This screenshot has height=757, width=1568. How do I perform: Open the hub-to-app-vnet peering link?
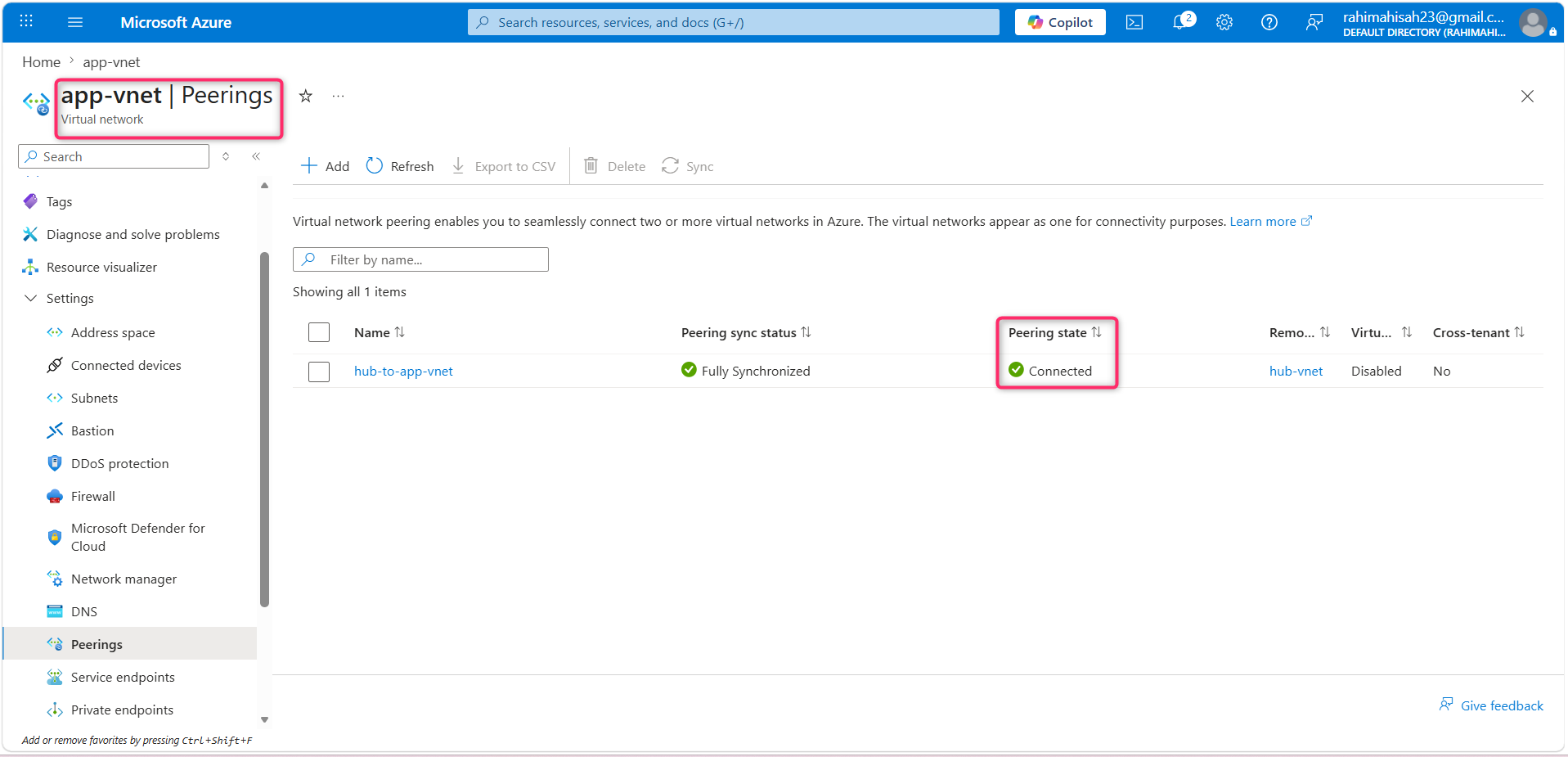tap(403, 371)
